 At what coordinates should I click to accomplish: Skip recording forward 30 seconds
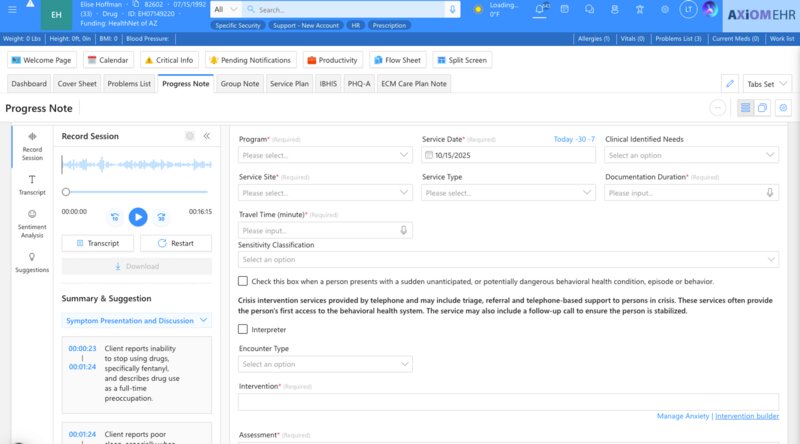point(161,217)
